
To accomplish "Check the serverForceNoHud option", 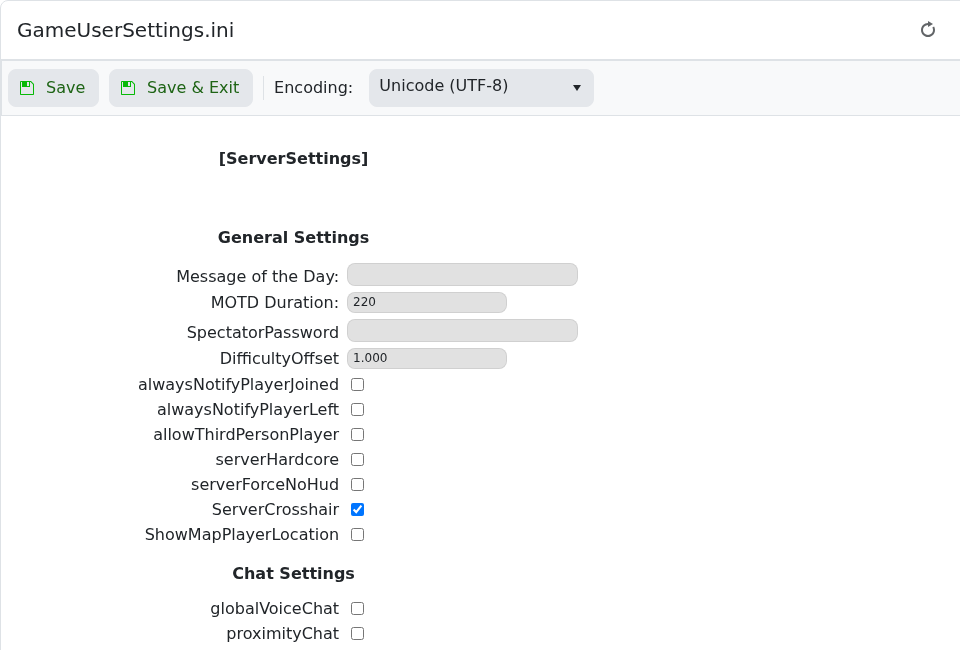I will pos(358,485).
